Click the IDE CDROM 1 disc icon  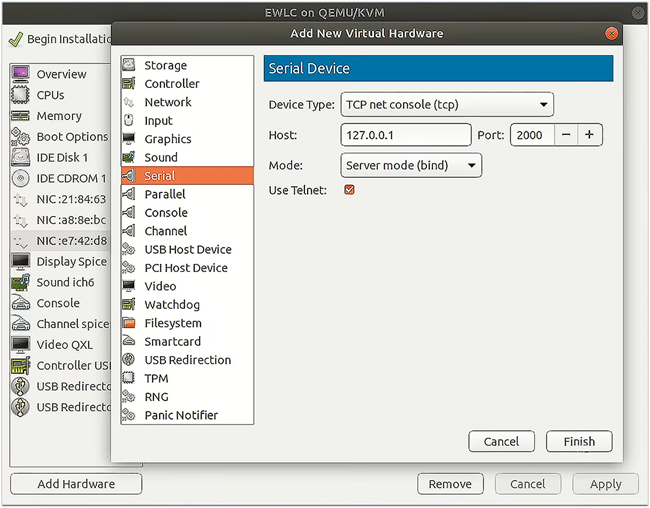pyautogui.click(x=21, y=178)
